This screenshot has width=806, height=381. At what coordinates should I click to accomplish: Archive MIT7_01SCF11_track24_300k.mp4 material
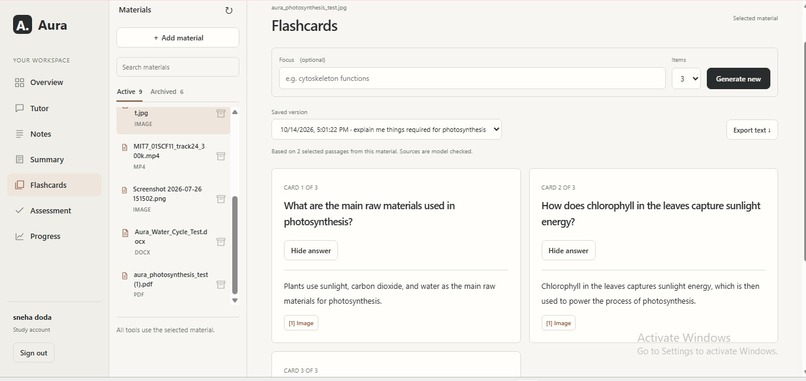click(x=221, y=156)
